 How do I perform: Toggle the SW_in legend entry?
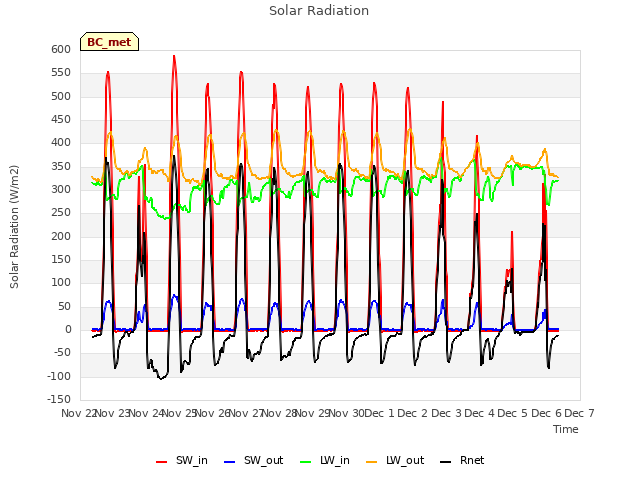pyautogui.click(x=182, y=460)
